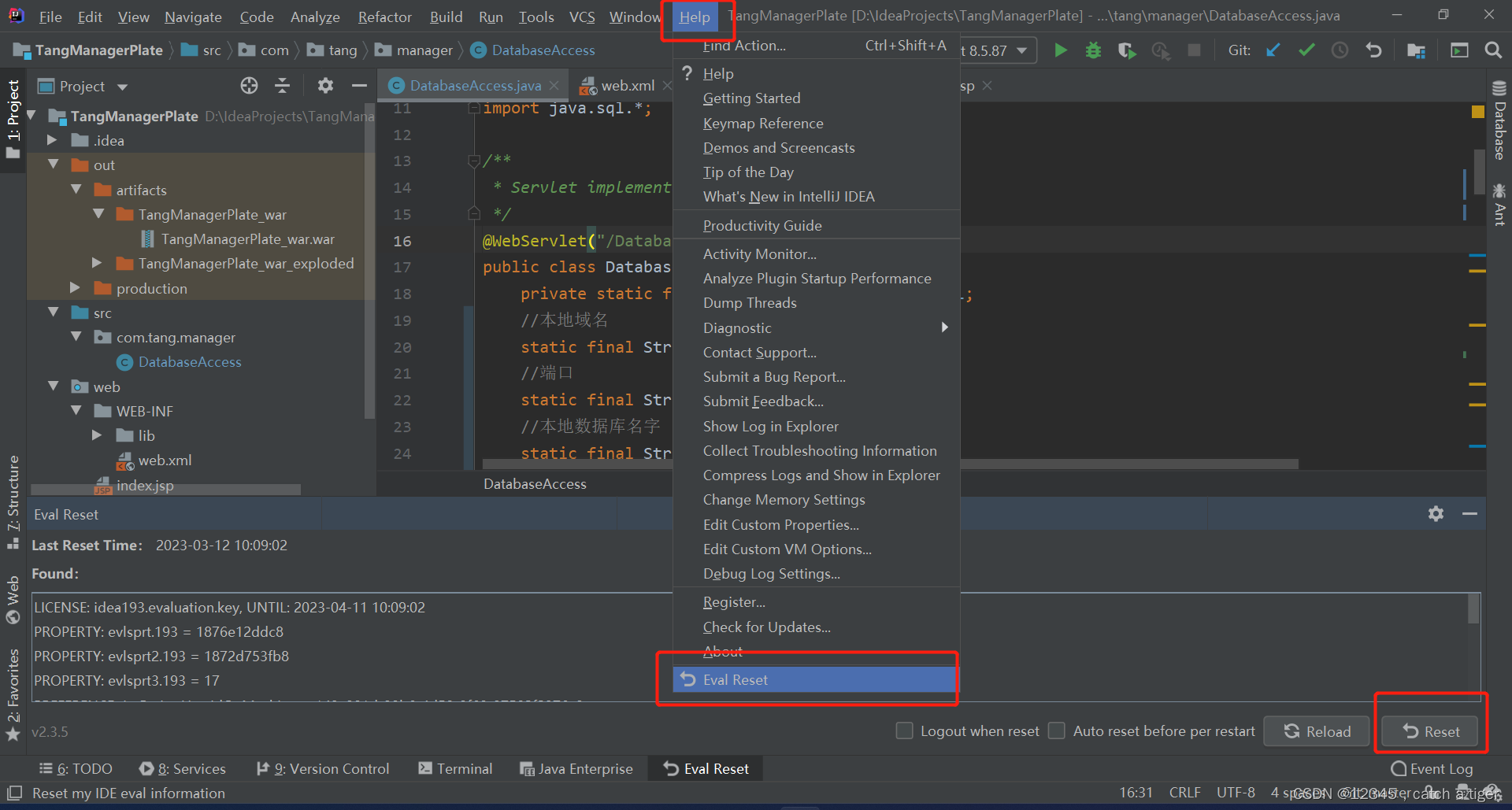Open the TODO tool window
The width and height of the screenshot is (1512, 810).
[x=76, y=769]
